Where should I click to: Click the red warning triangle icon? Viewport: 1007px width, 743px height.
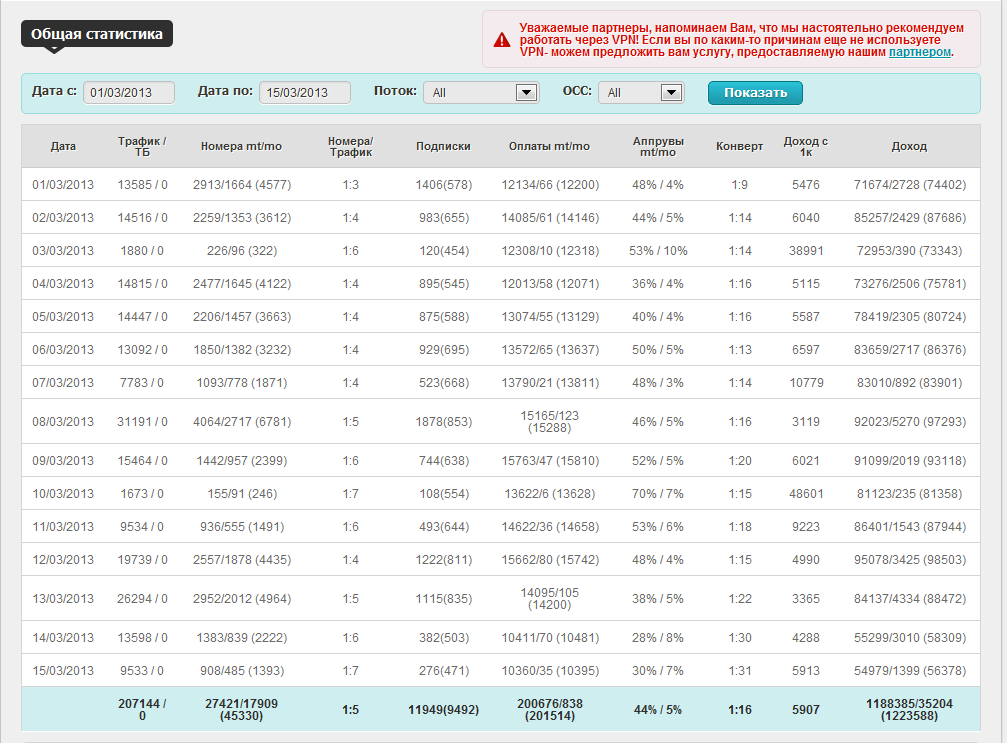tap(502, 40)
